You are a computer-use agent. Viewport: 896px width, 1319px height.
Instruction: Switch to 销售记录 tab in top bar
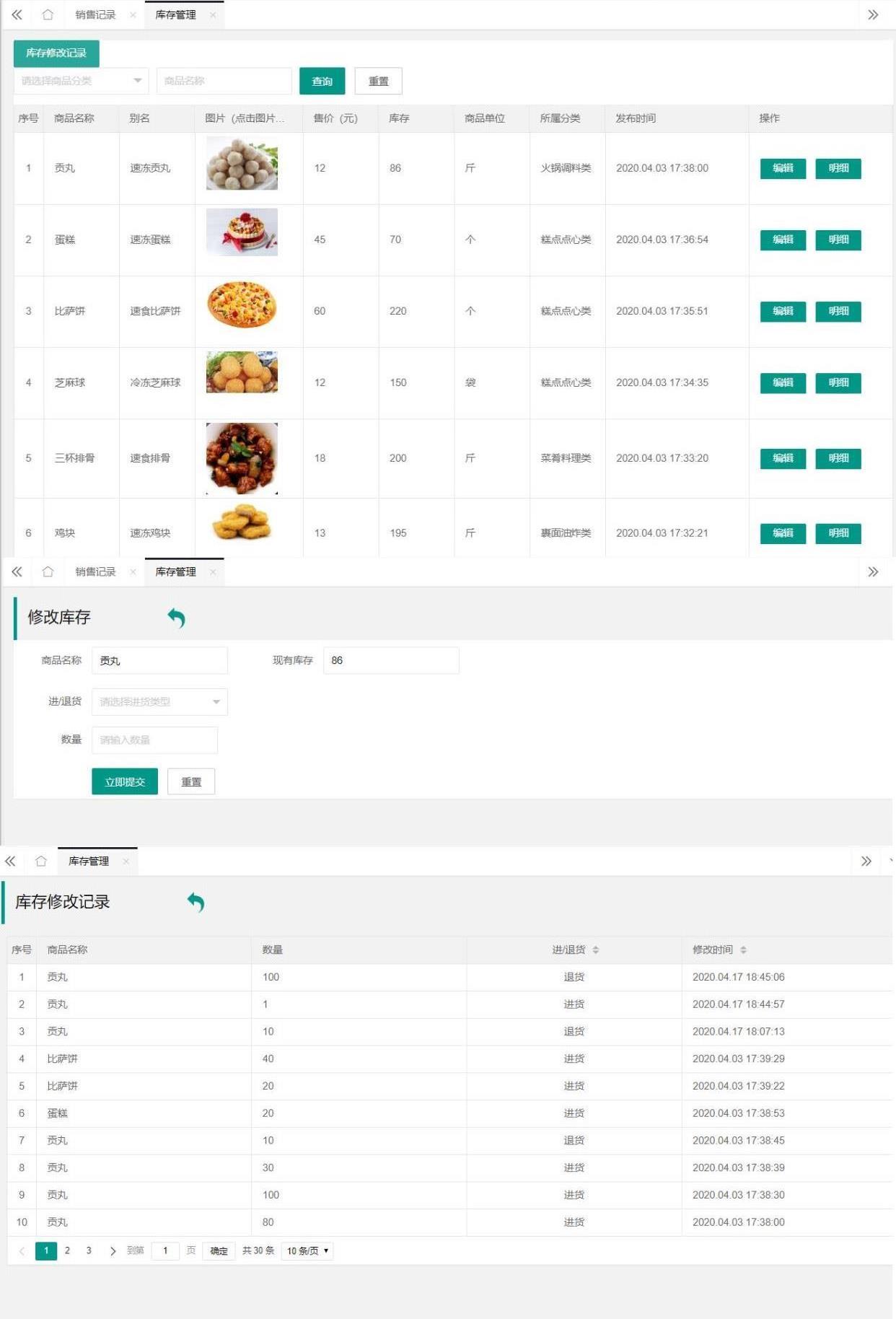[x=95, y=14]
